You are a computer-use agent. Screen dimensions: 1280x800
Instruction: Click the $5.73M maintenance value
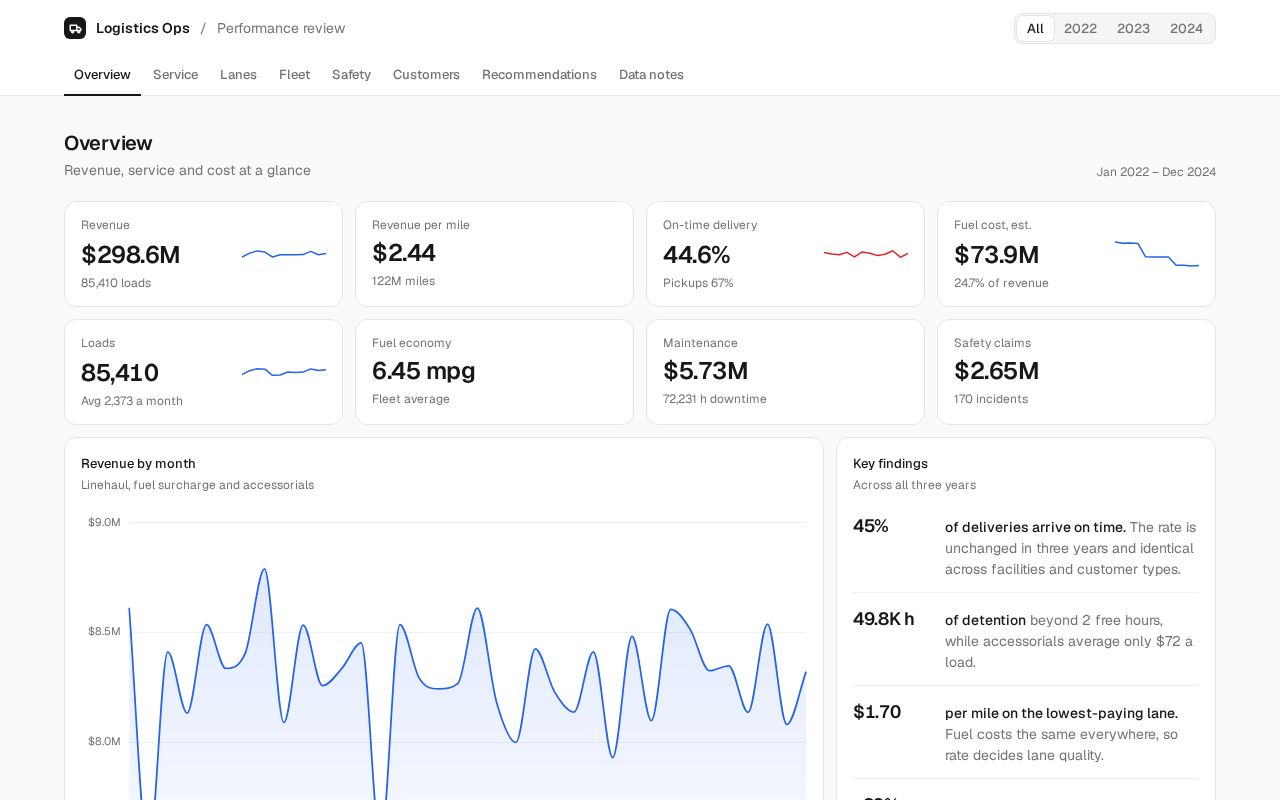pos(705,371)
